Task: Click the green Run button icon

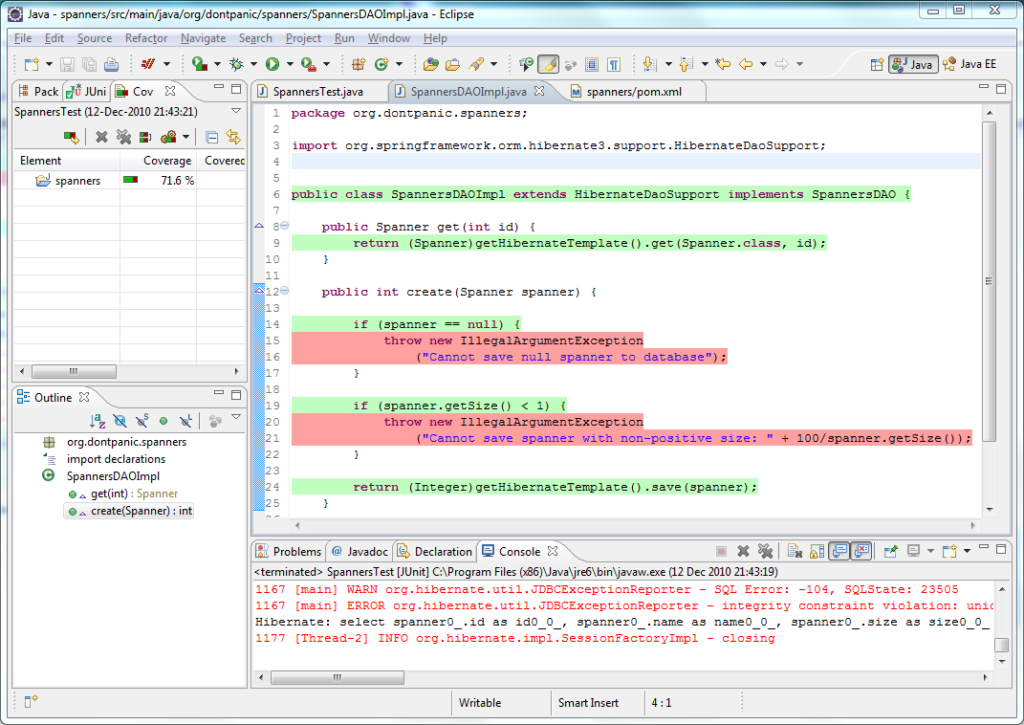Action: pos(272,64)
